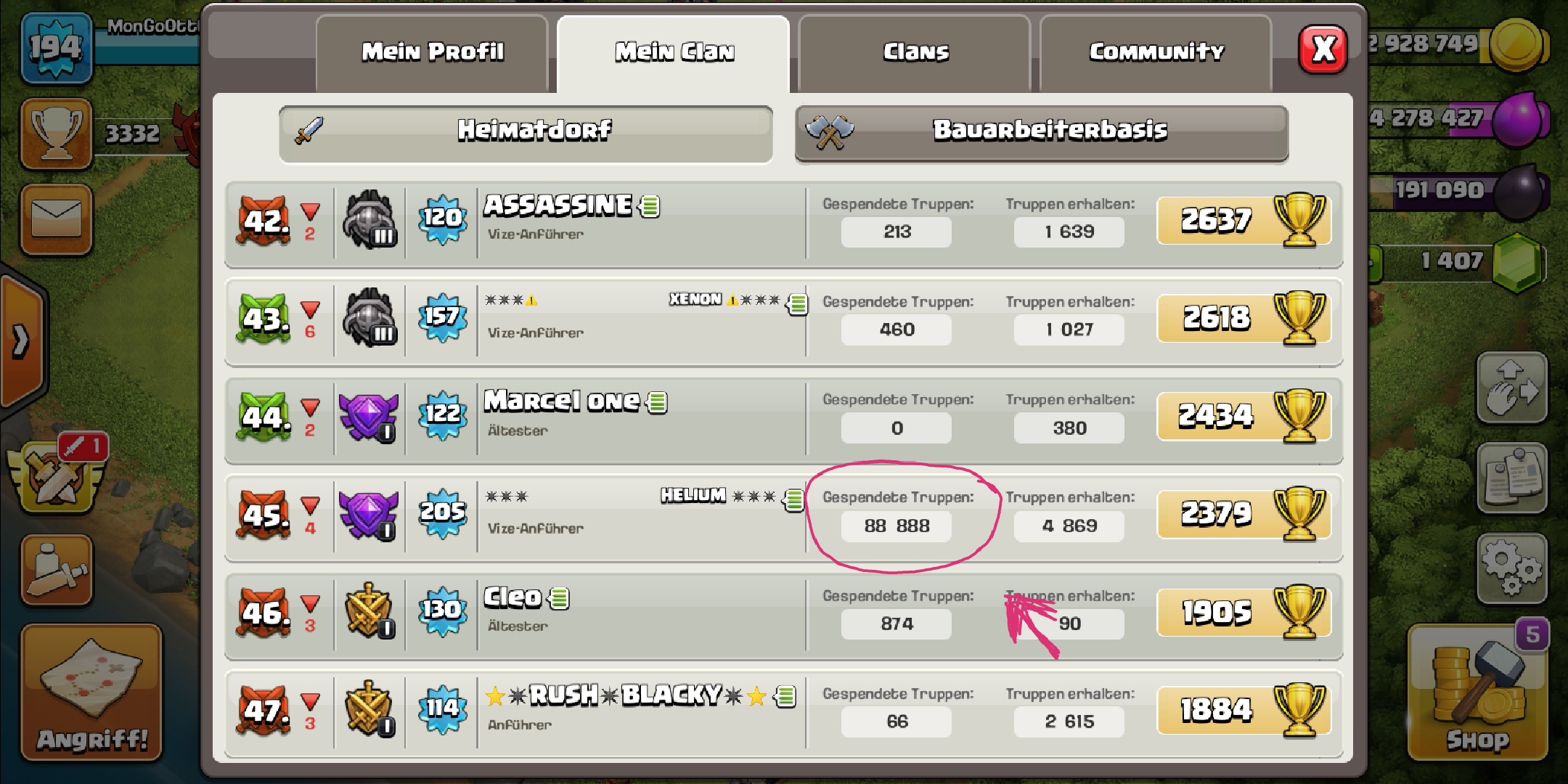This screenshot has width=1568, height=784.
Task: Open the Shop icon
Action: coord(1478,693)
